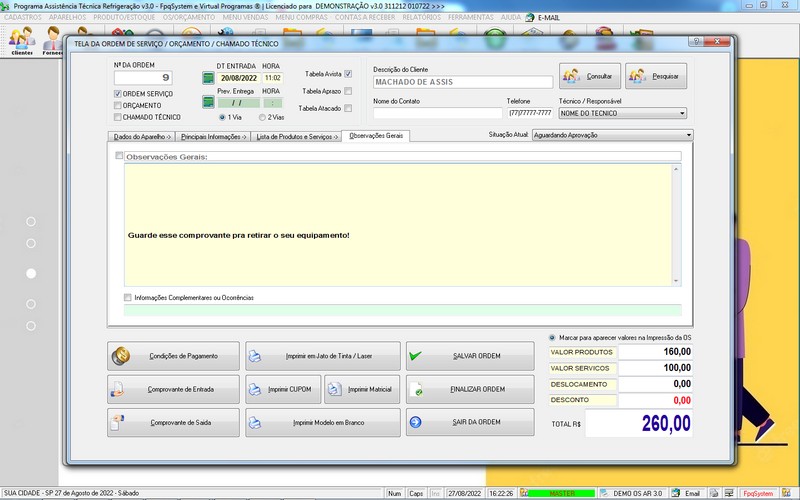The image size is (800, 500).
Task: Open the MENU VENDAS menu
Action: 245,17
